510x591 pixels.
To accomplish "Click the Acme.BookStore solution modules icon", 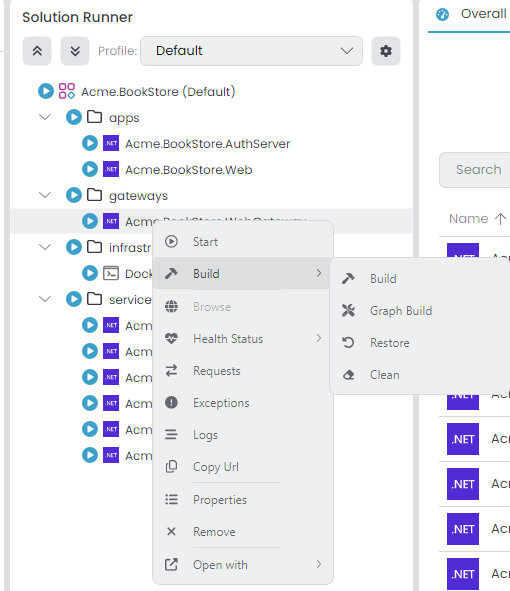I will (x=67, y=91).
